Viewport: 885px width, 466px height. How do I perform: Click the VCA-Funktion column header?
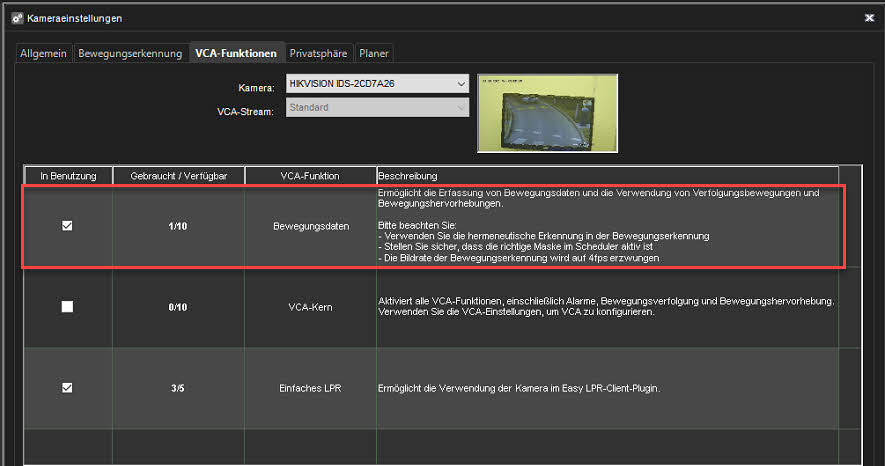coord(310,176)
